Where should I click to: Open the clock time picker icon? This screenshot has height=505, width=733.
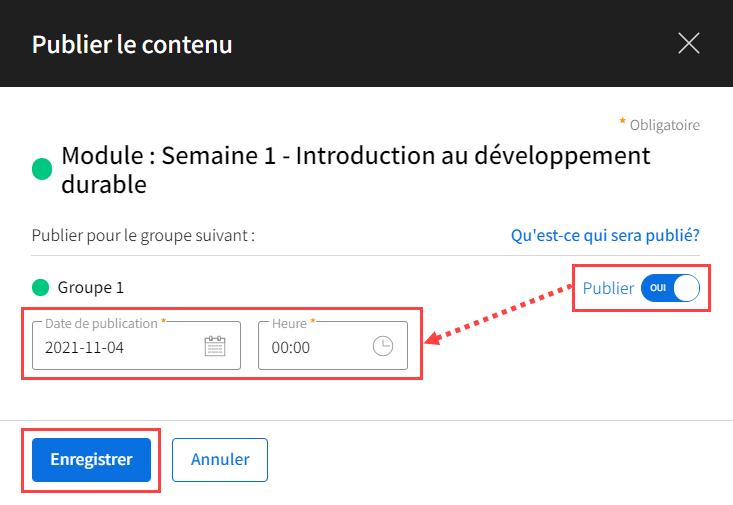click(x=383, y=346)
